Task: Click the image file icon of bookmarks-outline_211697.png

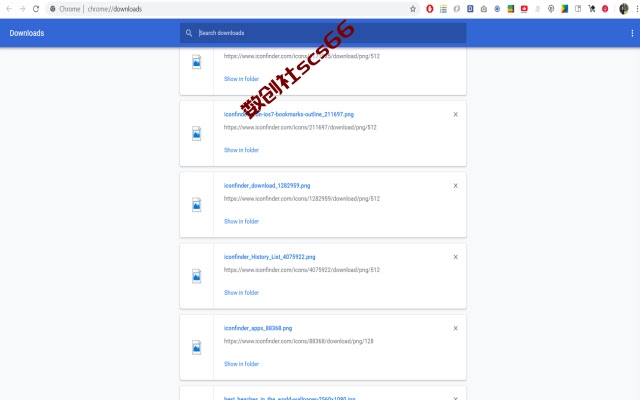Action: pyautogui.click(x=196, y=133)
